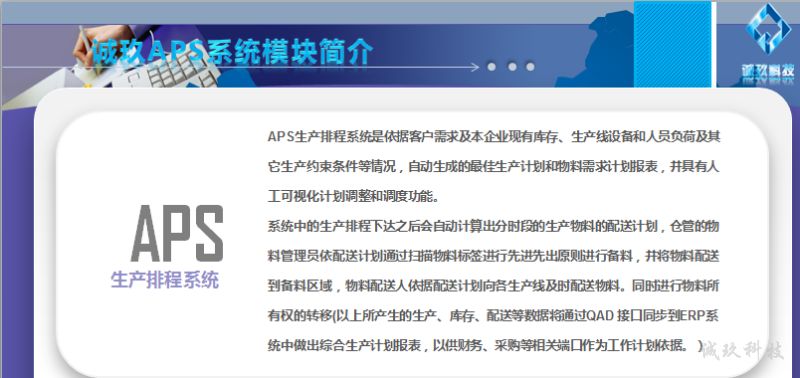Click the purple 生产排程系统 subtitle
This screenshot has width=800, height=378.
coord(165,280)
